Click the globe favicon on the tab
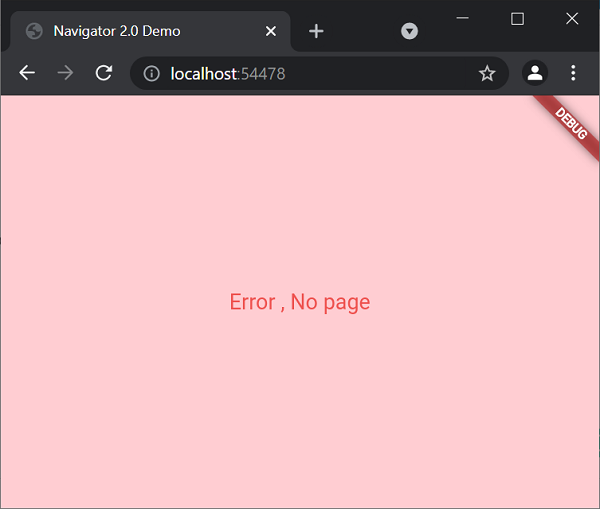 [x=34, y=31]
